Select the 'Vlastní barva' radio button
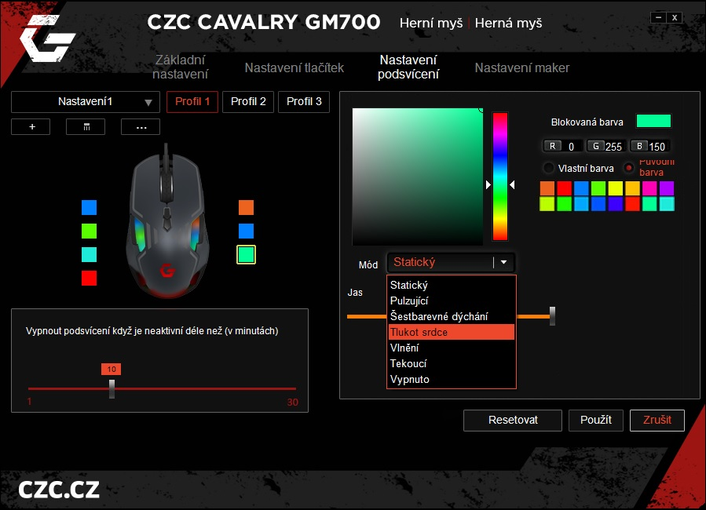706x510 pixels. (548, 167)
